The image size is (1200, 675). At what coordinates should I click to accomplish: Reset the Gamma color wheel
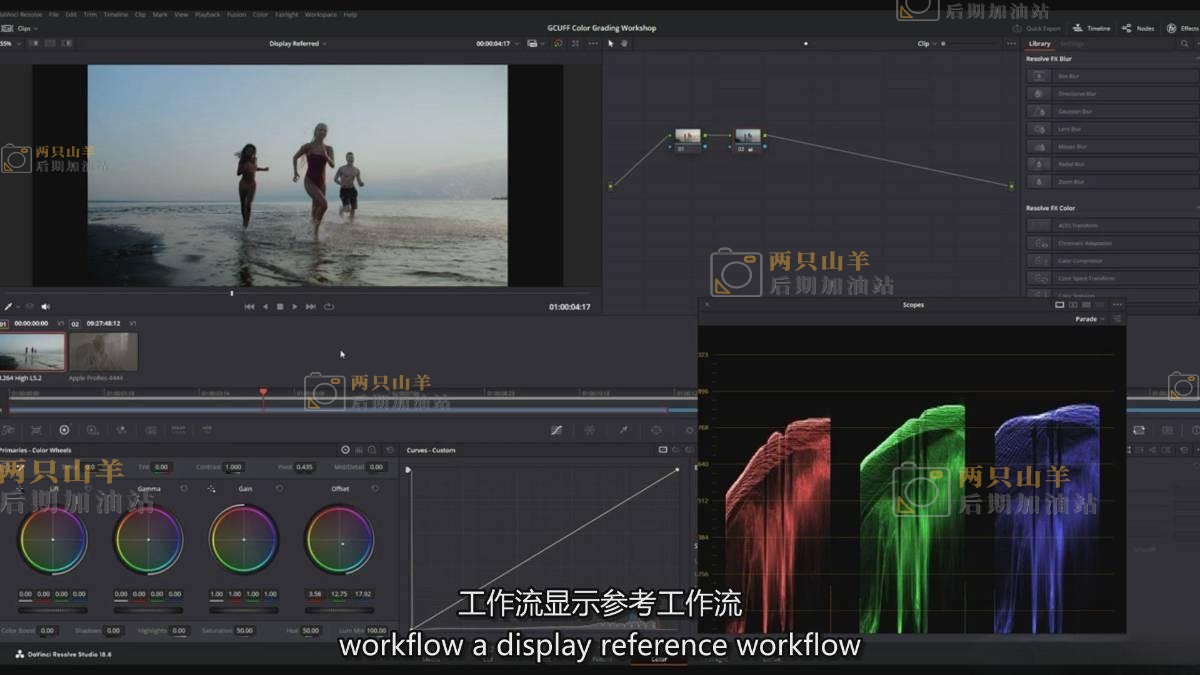184,489
